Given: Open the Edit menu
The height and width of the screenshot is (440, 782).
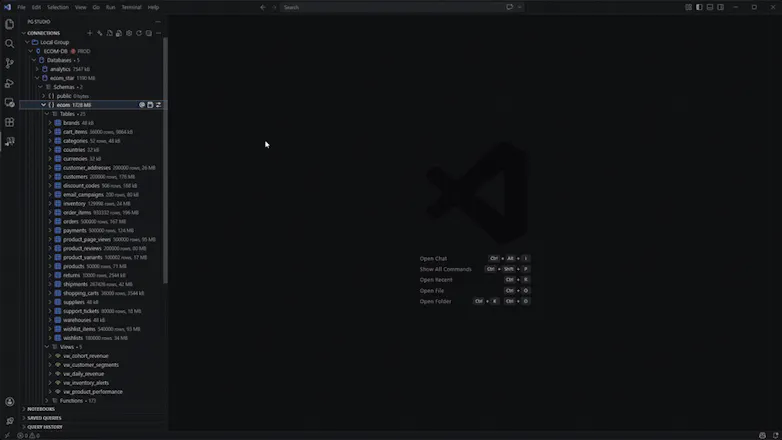Looking at the screenshot, I should tap(36, 7).
